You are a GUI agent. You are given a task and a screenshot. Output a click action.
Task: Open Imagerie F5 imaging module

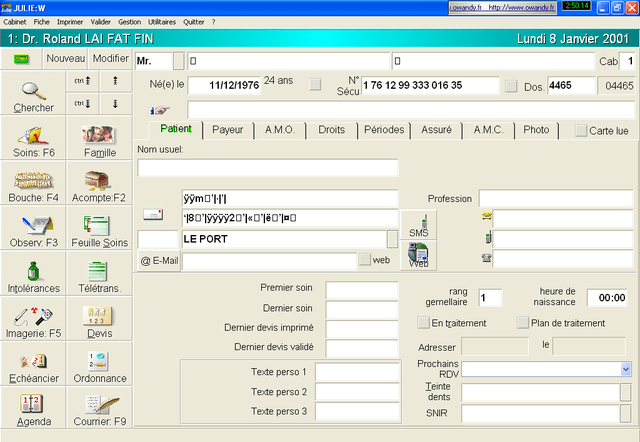pos(33,319)
